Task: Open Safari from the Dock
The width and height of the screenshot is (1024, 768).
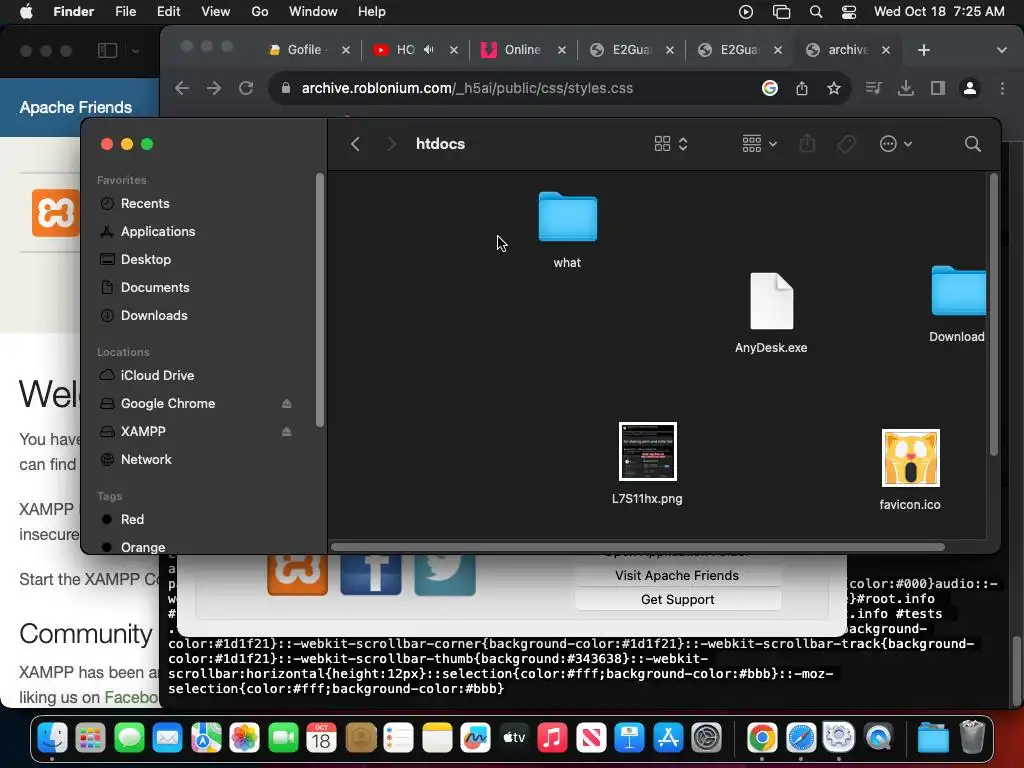Action: 801,738
